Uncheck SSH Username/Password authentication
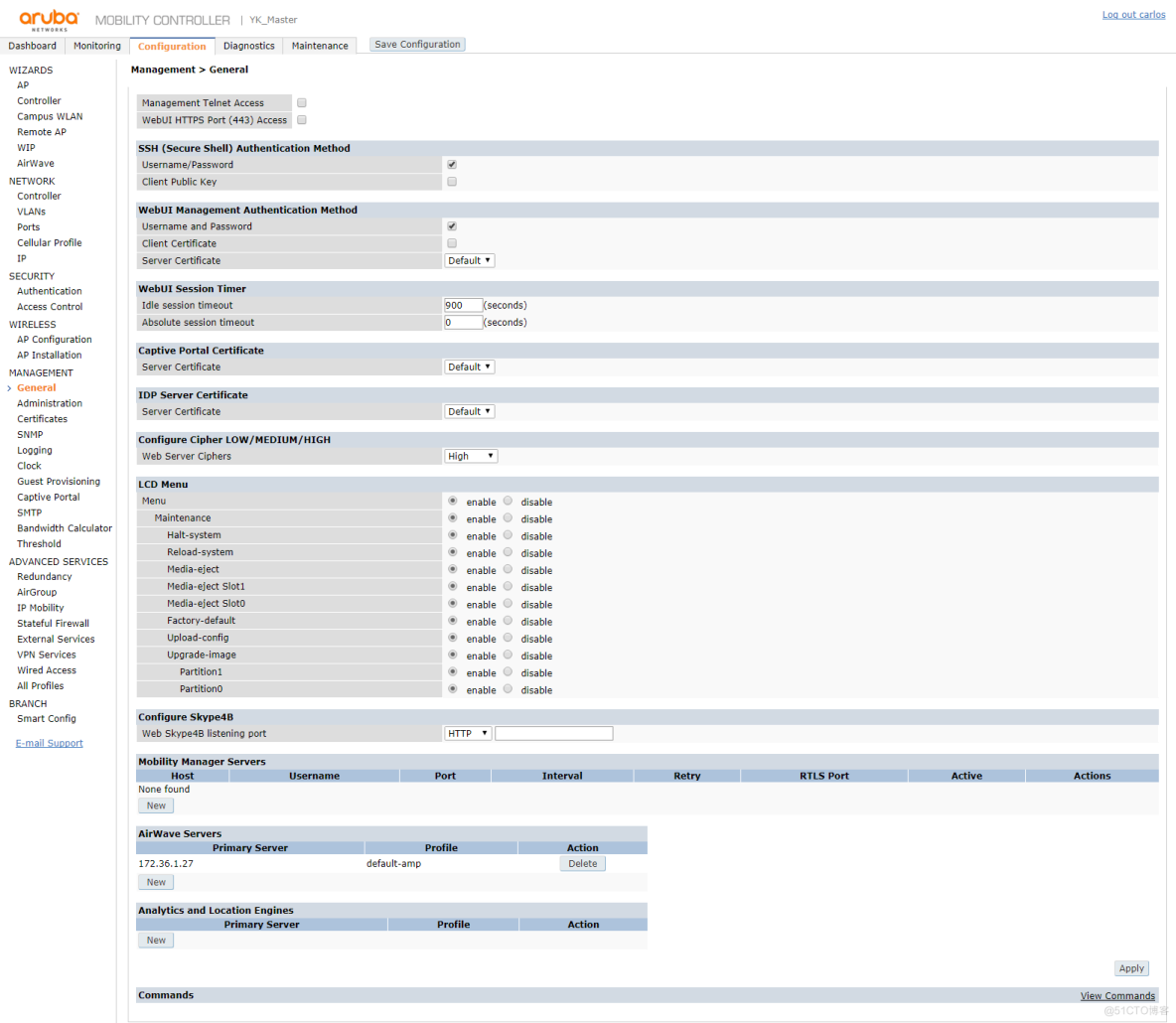 coord(452,164)
